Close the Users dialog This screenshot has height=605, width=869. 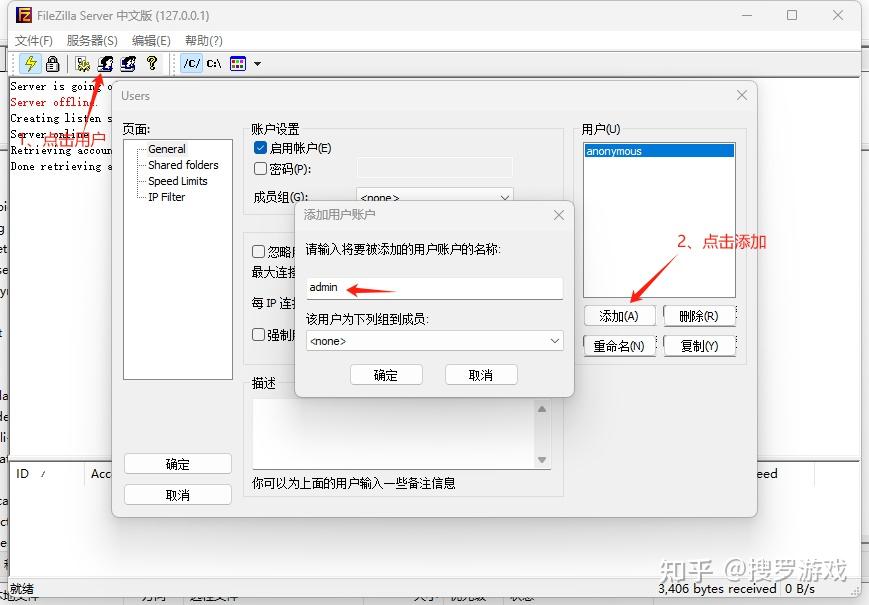[742, 96]
